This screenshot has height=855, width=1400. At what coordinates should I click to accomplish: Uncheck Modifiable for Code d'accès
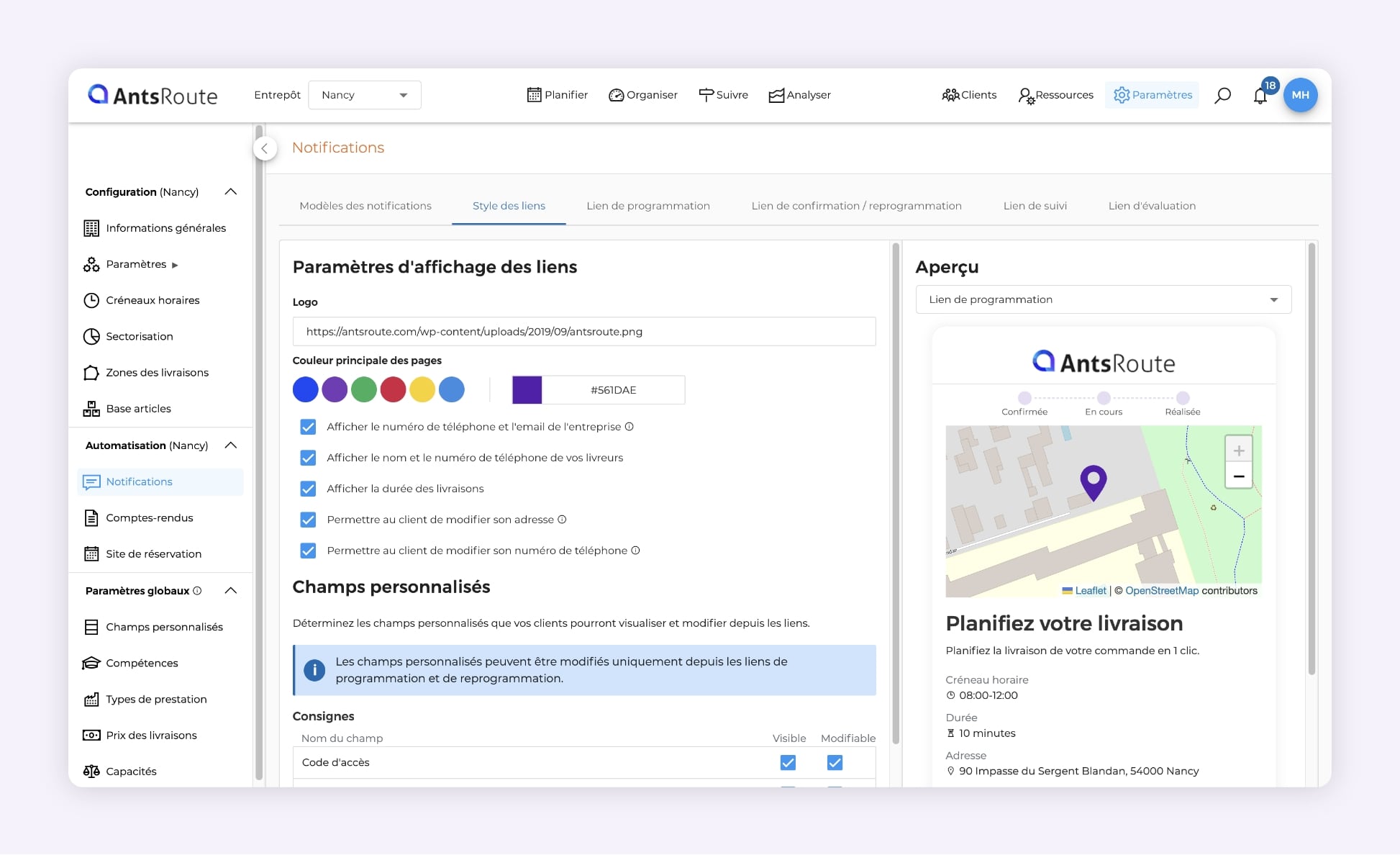[835, 762]
